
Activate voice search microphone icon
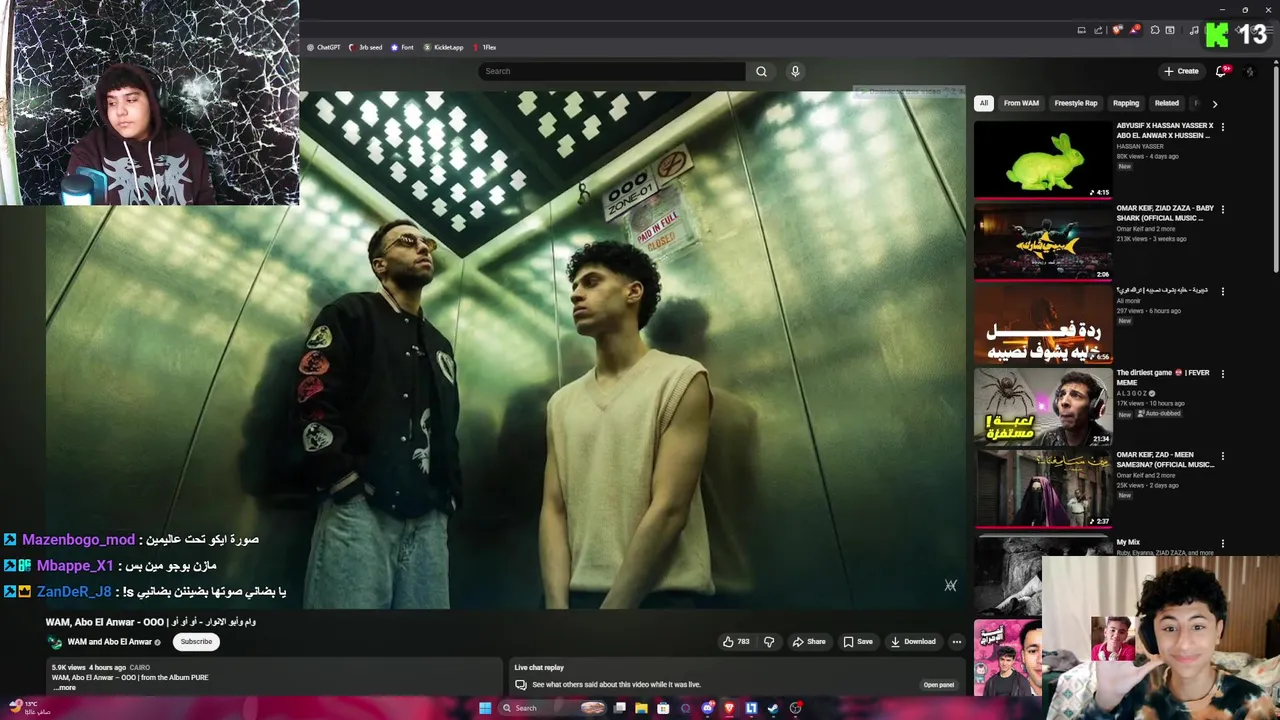[x=795, y=71]
